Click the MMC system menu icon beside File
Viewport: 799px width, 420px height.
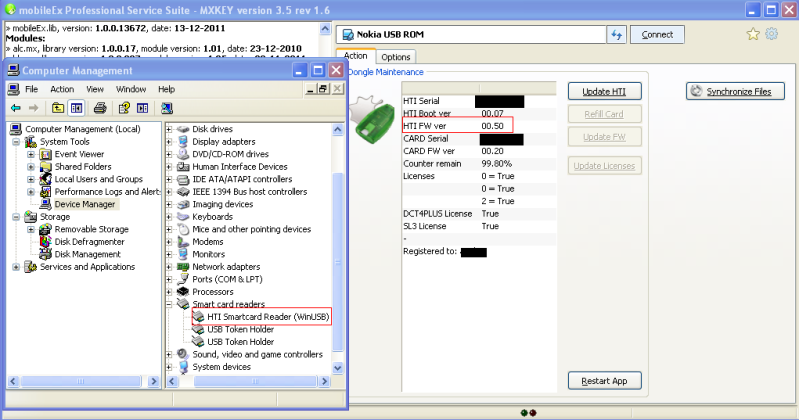coord(14,89)
